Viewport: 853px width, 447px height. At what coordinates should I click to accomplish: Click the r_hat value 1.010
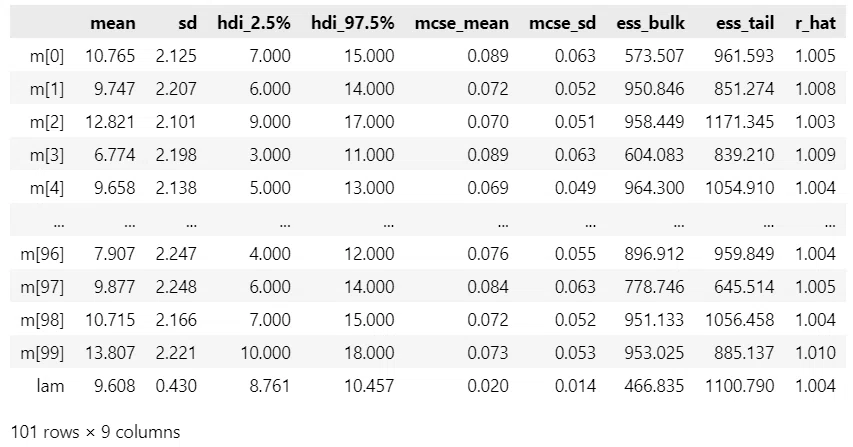(815, 353)
